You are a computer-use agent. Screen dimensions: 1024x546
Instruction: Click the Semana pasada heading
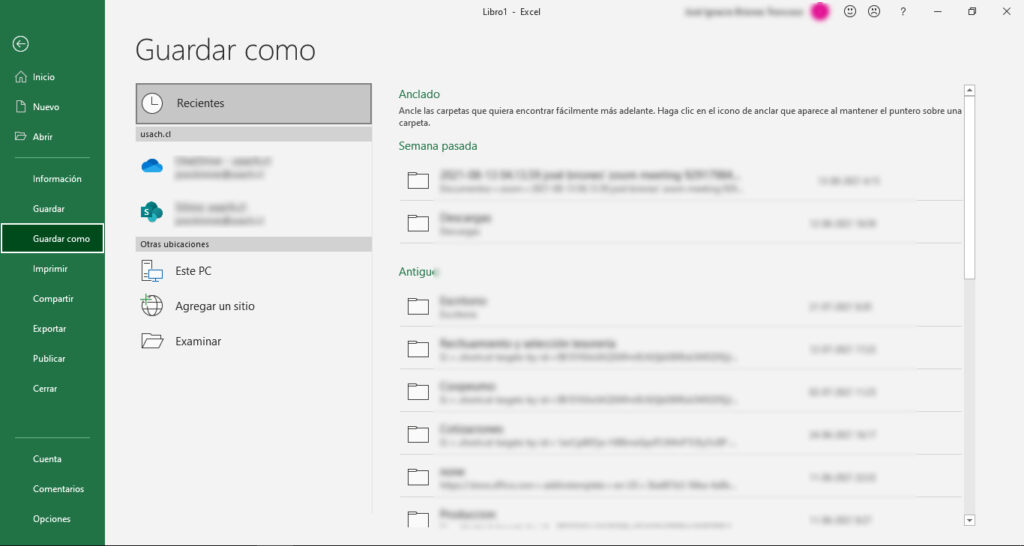coord(438,146)
